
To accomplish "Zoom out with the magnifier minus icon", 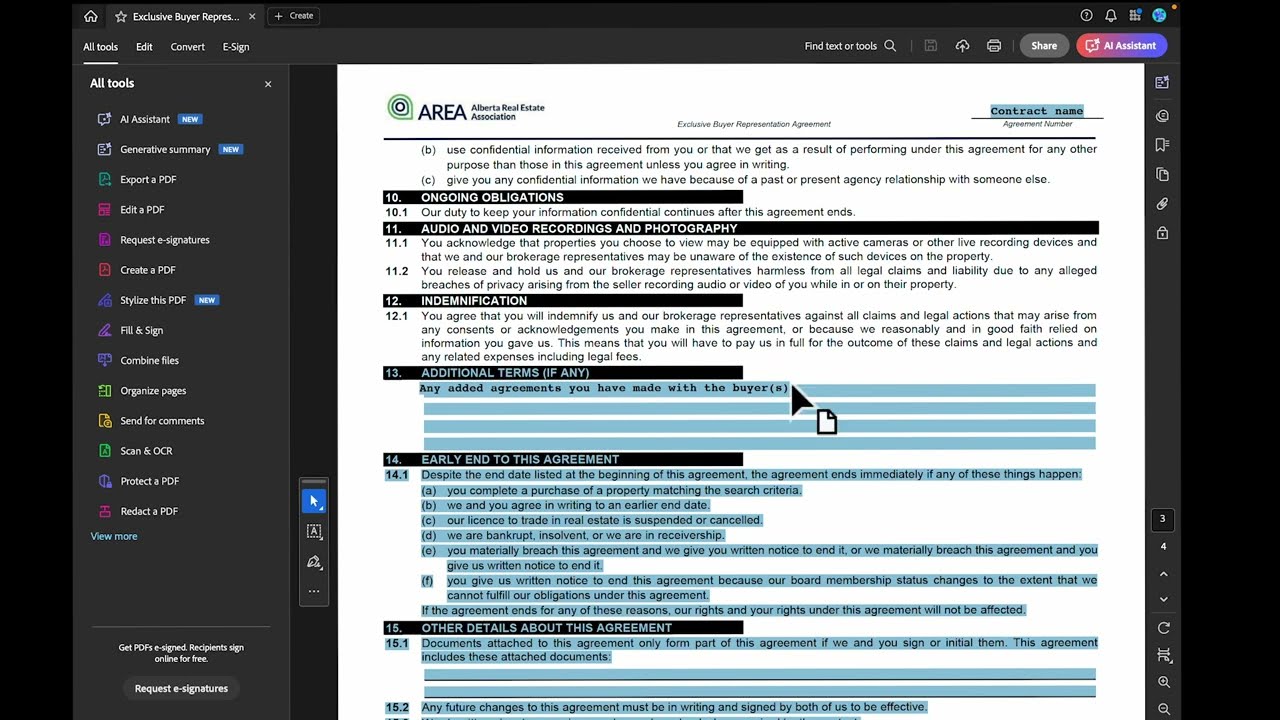I will [1163, 709].
